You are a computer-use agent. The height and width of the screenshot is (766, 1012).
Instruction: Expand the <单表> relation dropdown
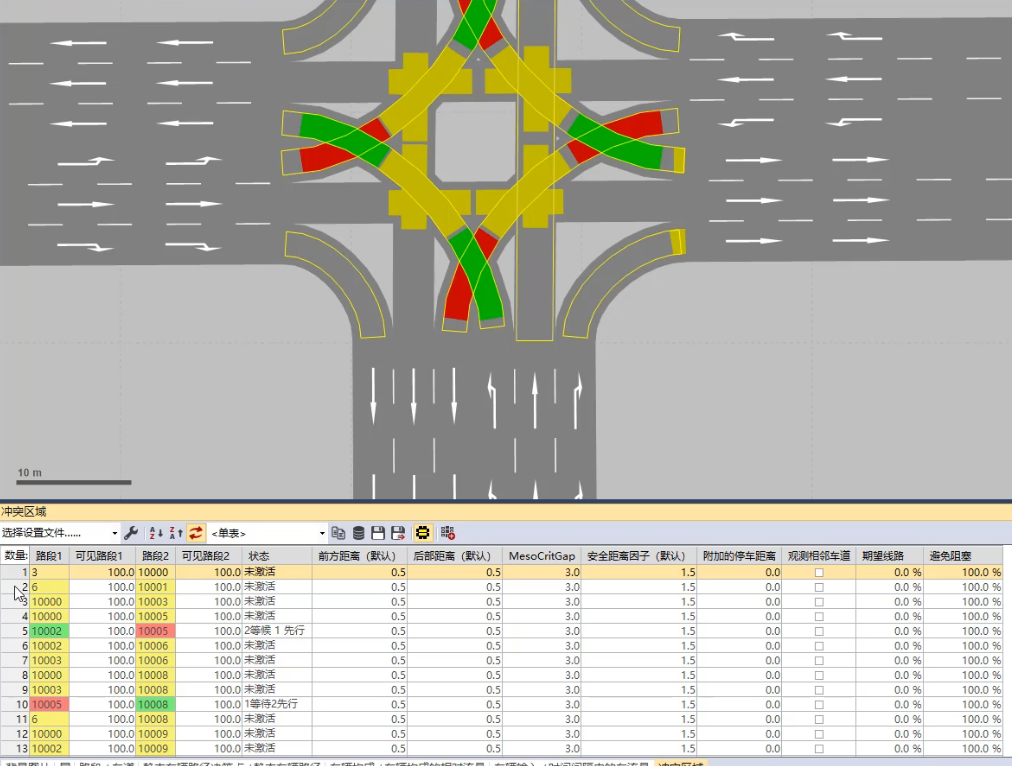point(268,533)
